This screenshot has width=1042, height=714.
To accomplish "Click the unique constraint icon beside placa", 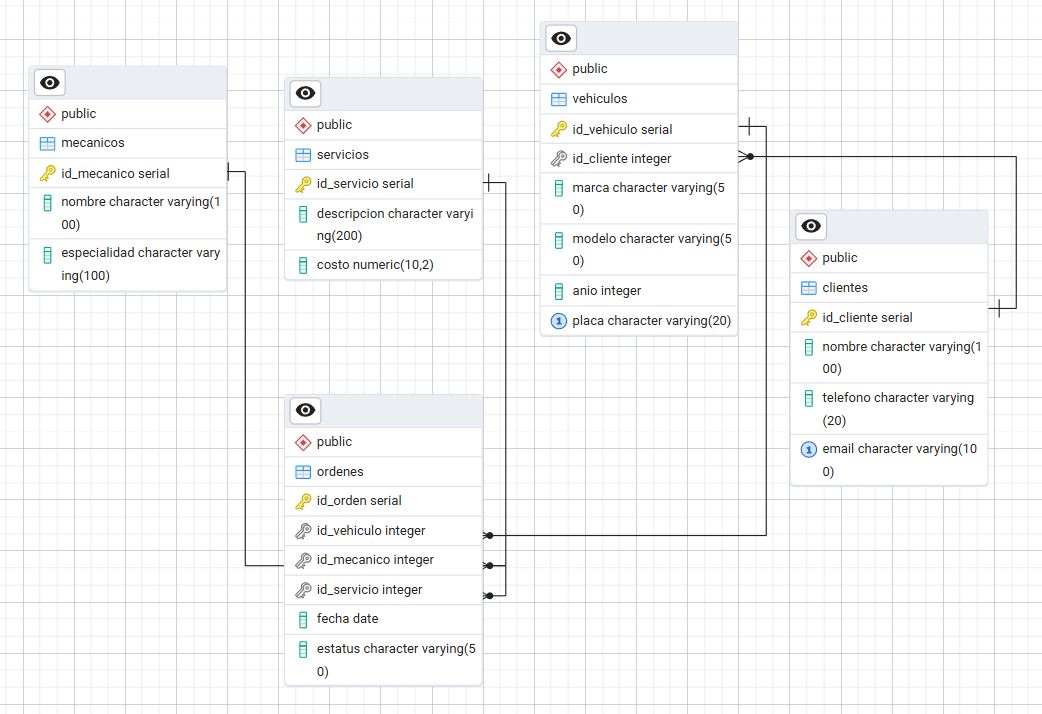I will click(x=559, y=321).
